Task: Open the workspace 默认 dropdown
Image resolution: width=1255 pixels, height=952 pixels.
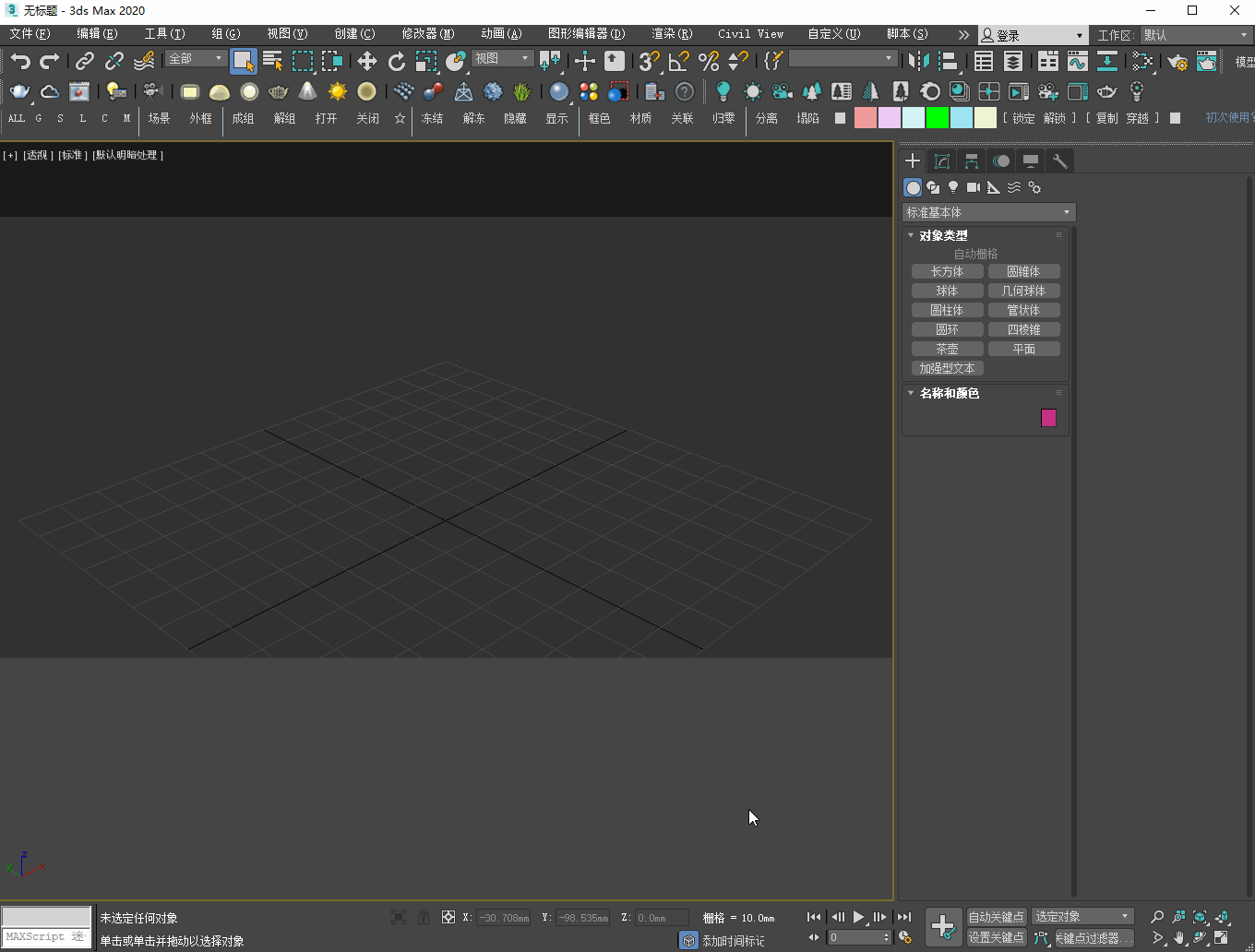Action: (1196, 34)
